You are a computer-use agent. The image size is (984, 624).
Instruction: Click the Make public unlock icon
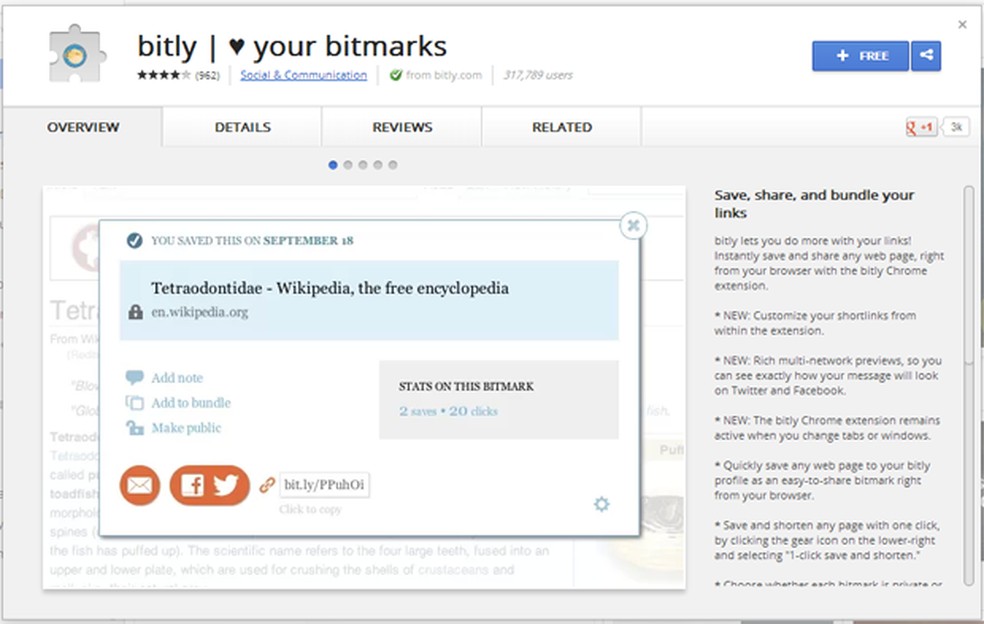(x=134, y=428)
